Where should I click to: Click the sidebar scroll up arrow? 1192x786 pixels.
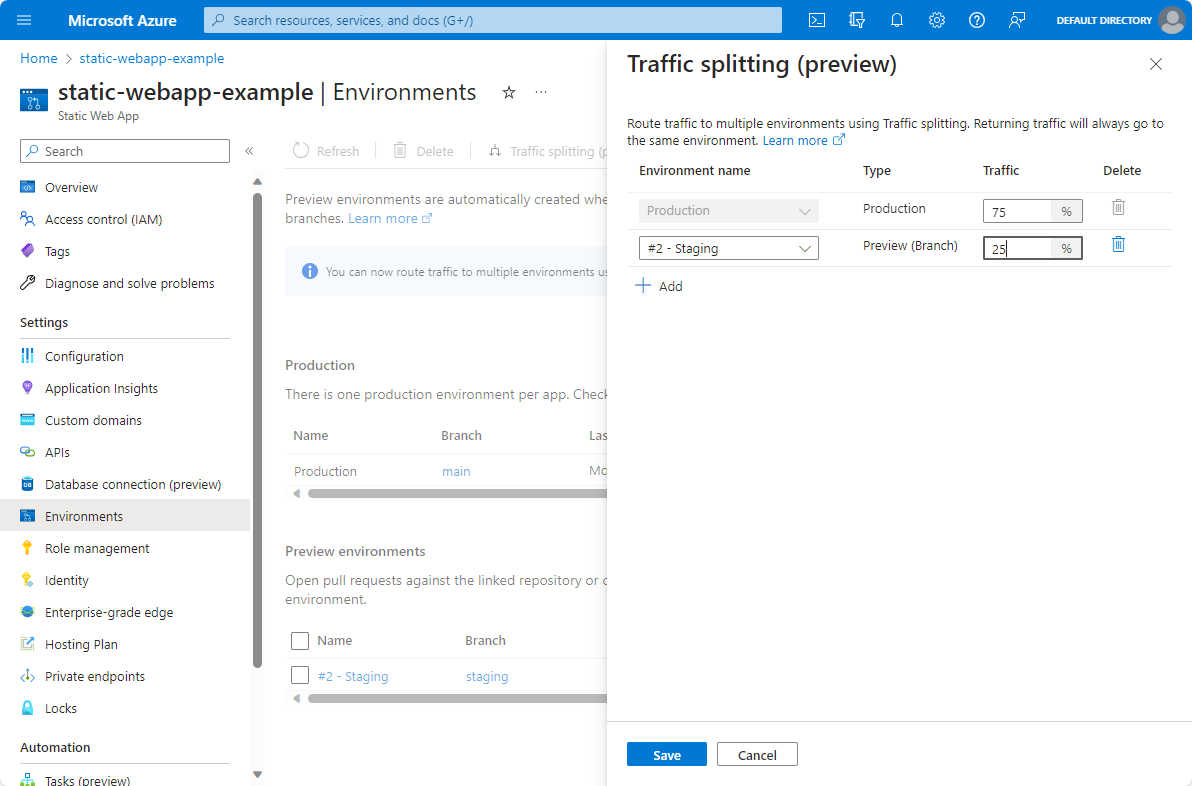click(x=258, y=182)
